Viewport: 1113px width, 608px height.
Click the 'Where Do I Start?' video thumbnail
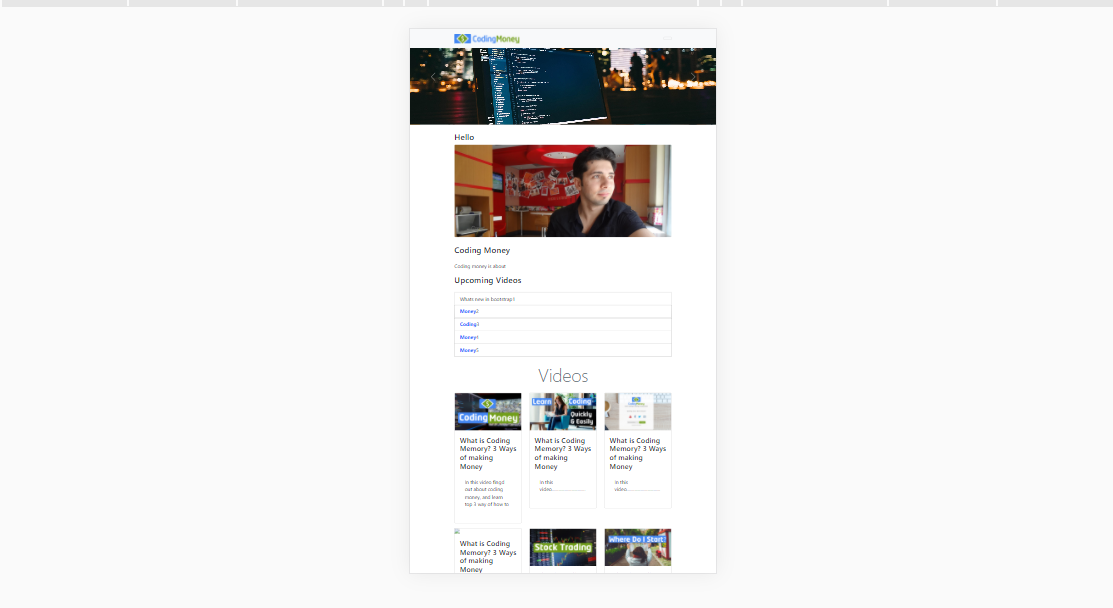637,547
